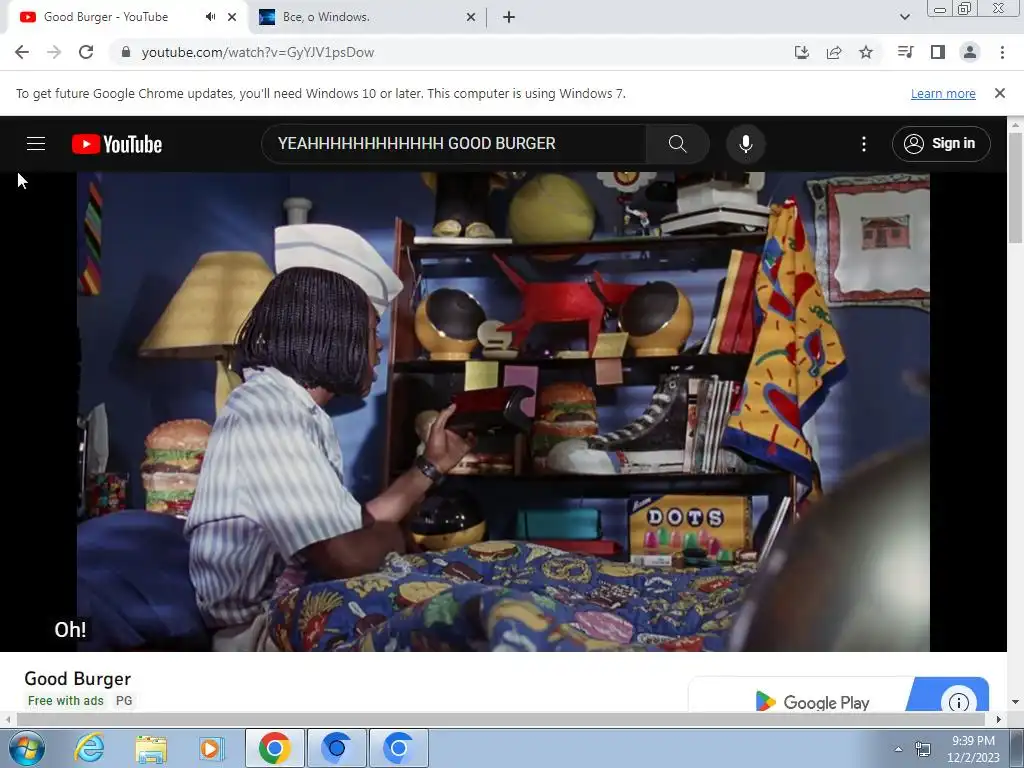Close the Все, о Windows tab
1024x768 pixels.
(471, 17)
